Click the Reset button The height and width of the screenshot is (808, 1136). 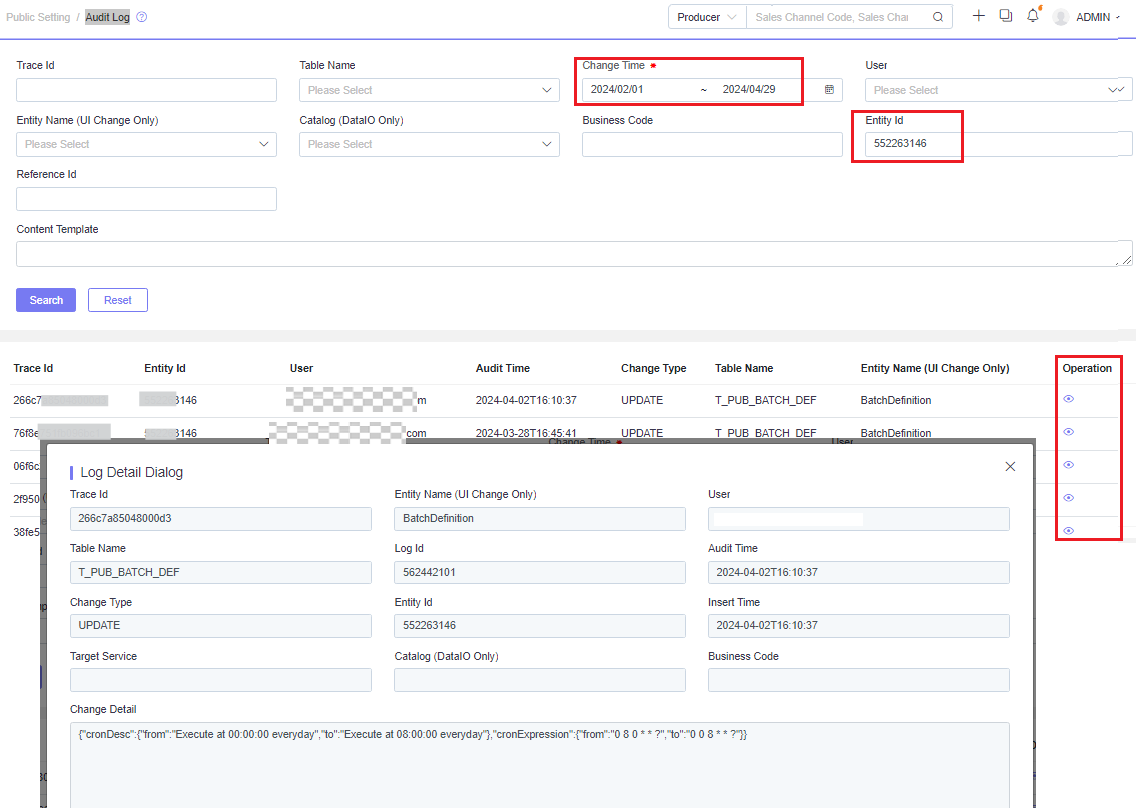[118, 300]
